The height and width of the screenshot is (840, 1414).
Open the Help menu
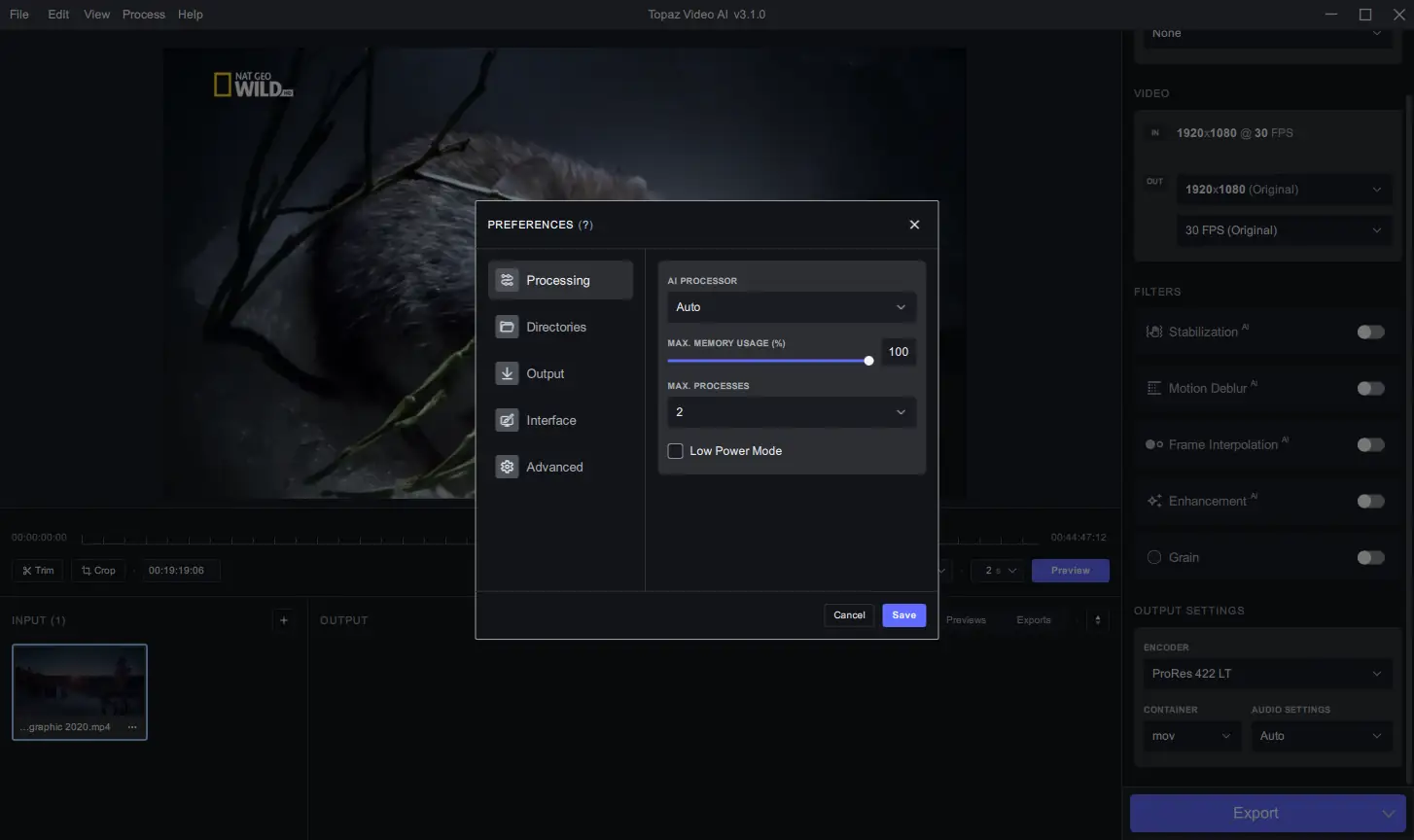[191, 15]
